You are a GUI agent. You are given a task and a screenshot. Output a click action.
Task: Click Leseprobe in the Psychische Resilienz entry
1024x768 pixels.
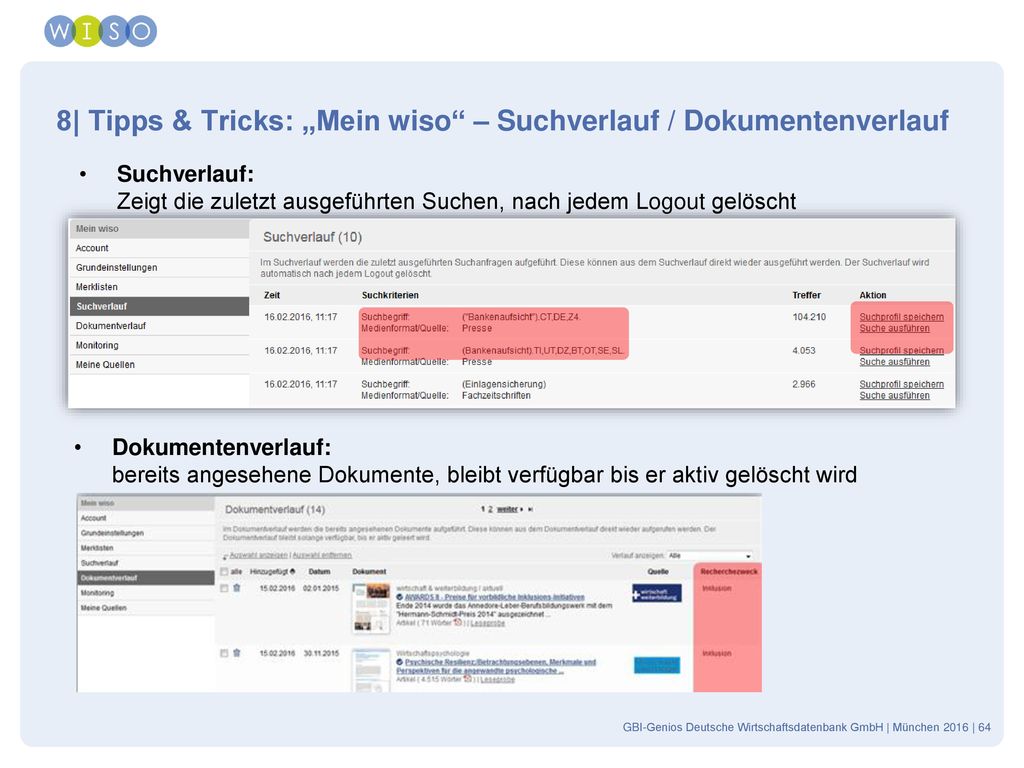[x=497, y=680]
